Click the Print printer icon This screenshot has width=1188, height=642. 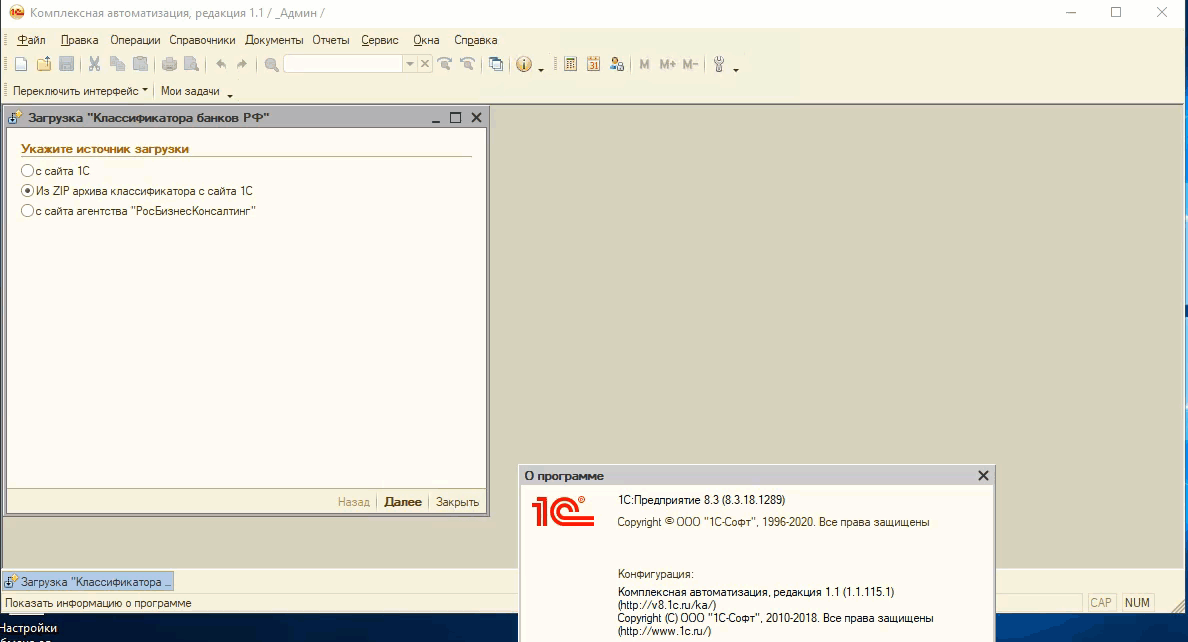[x=169, y=64]
